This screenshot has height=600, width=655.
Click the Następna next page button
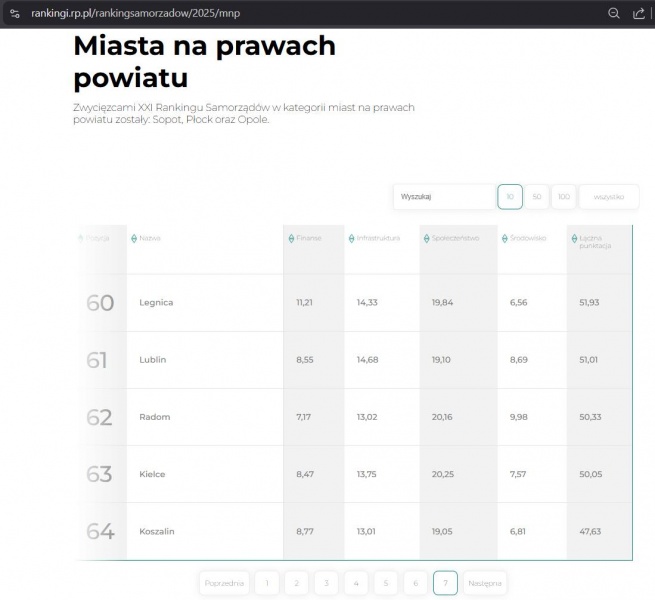pos(485,583)
